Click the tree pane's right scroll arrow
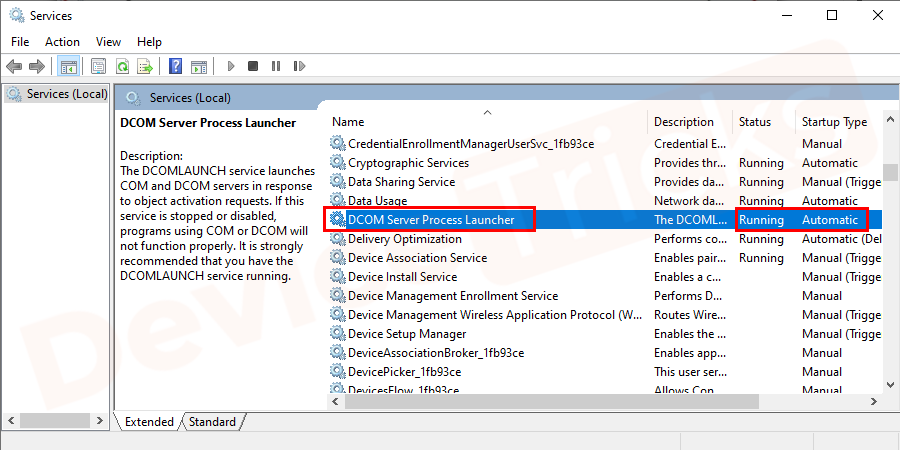900x450 pixels. (100, 420)
